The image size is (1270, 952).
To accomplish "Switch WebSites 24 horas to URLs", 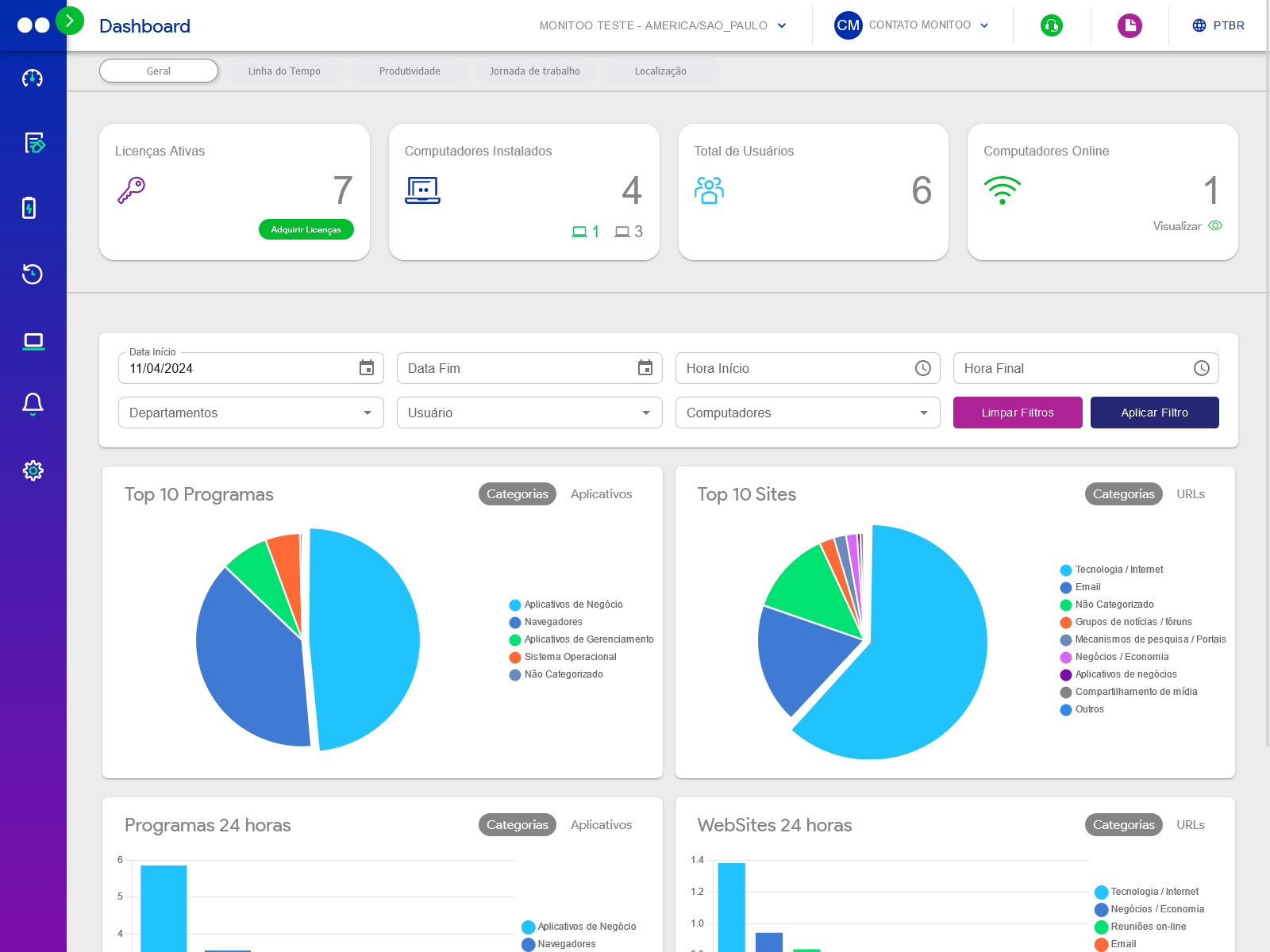I will [1191, 824].
